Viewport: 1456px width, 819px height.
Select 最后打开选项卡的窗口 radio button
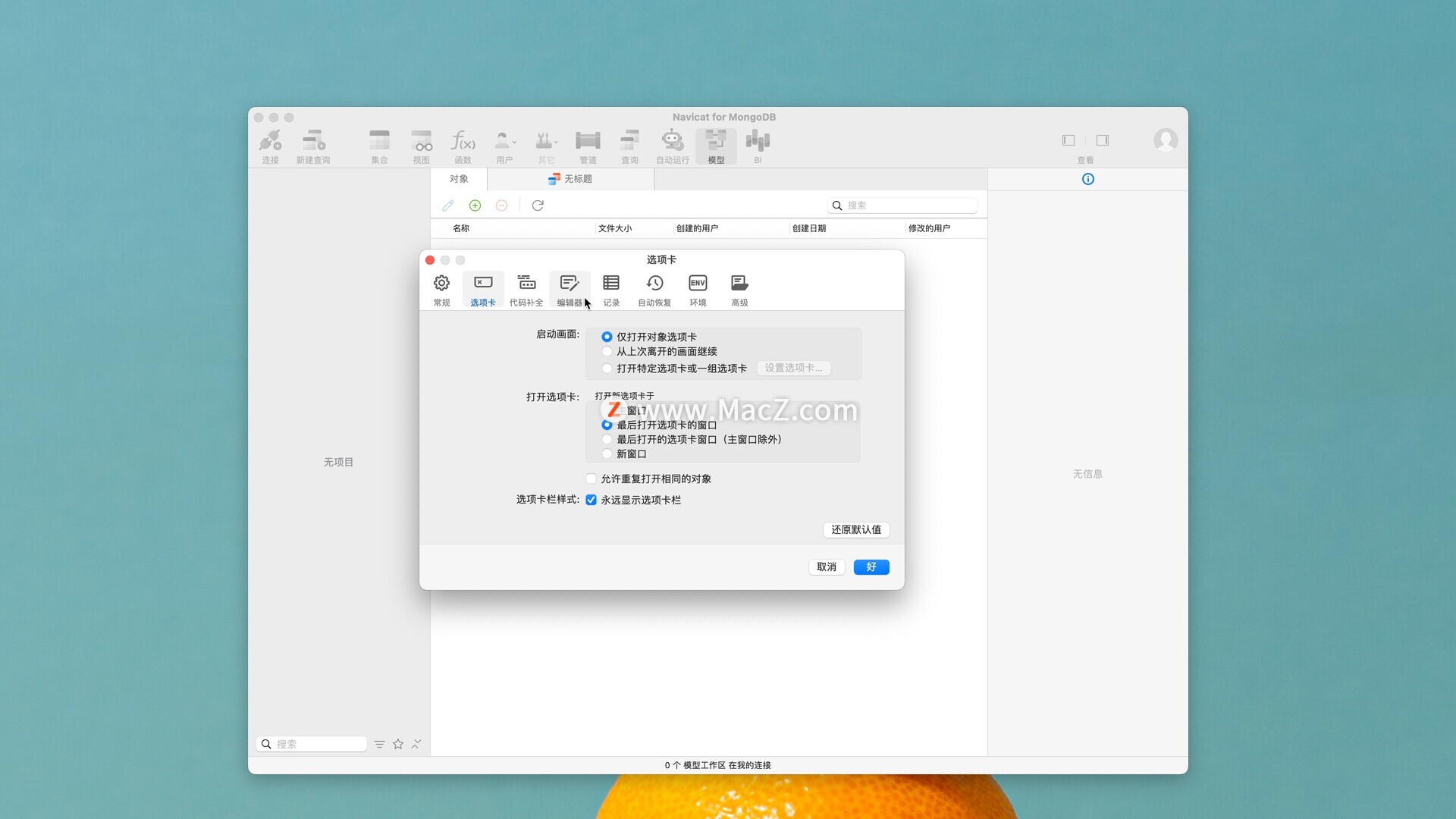(x=607, y=425)
